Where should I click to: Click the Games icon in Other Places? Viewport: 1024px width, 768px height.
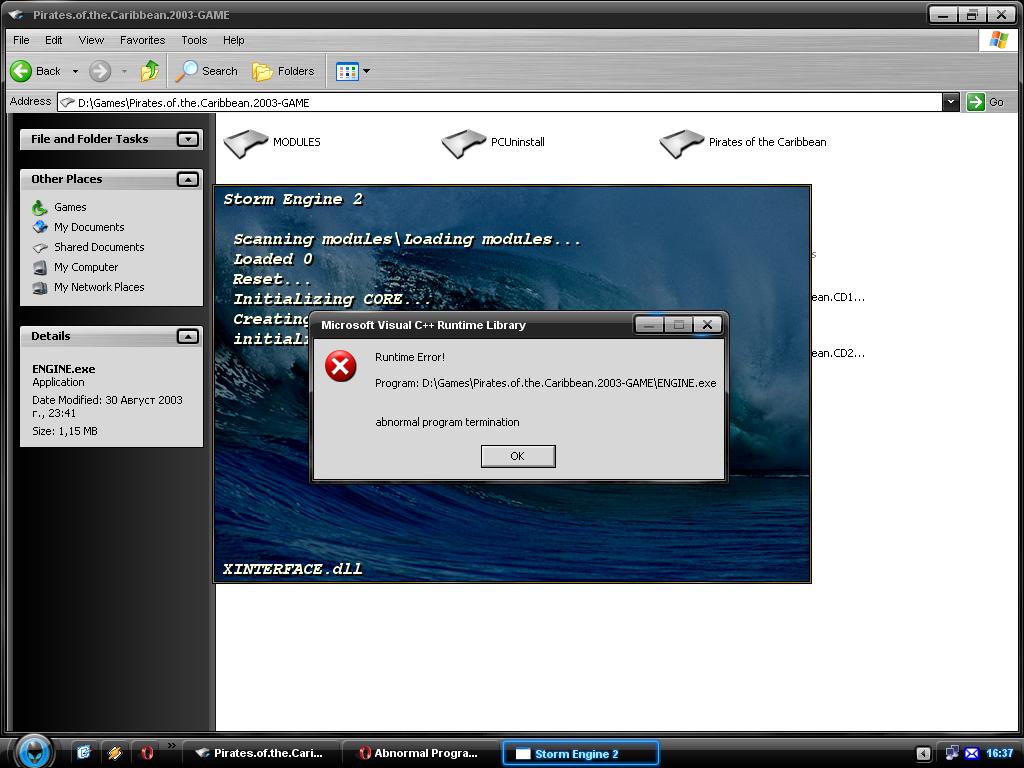(40, 207)
